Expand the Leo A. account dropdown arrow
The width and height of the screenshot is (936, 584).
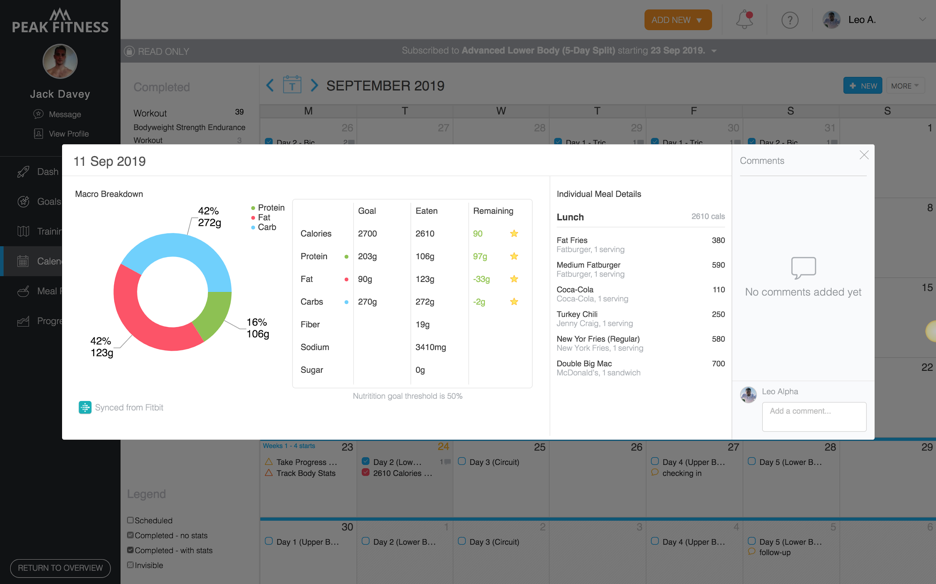pos(922,20)
